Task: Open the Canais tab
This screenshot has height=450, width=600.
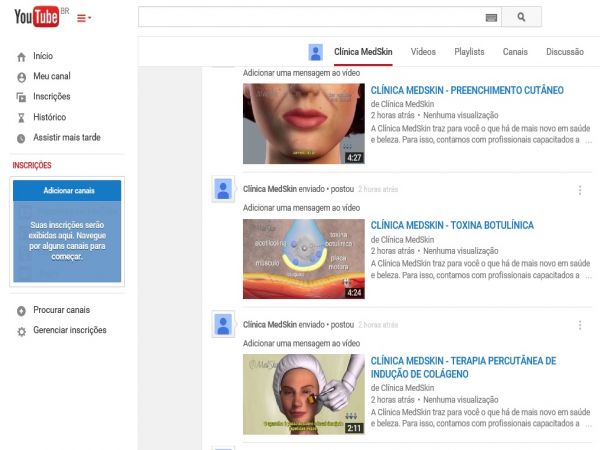Action: [515, 52]
